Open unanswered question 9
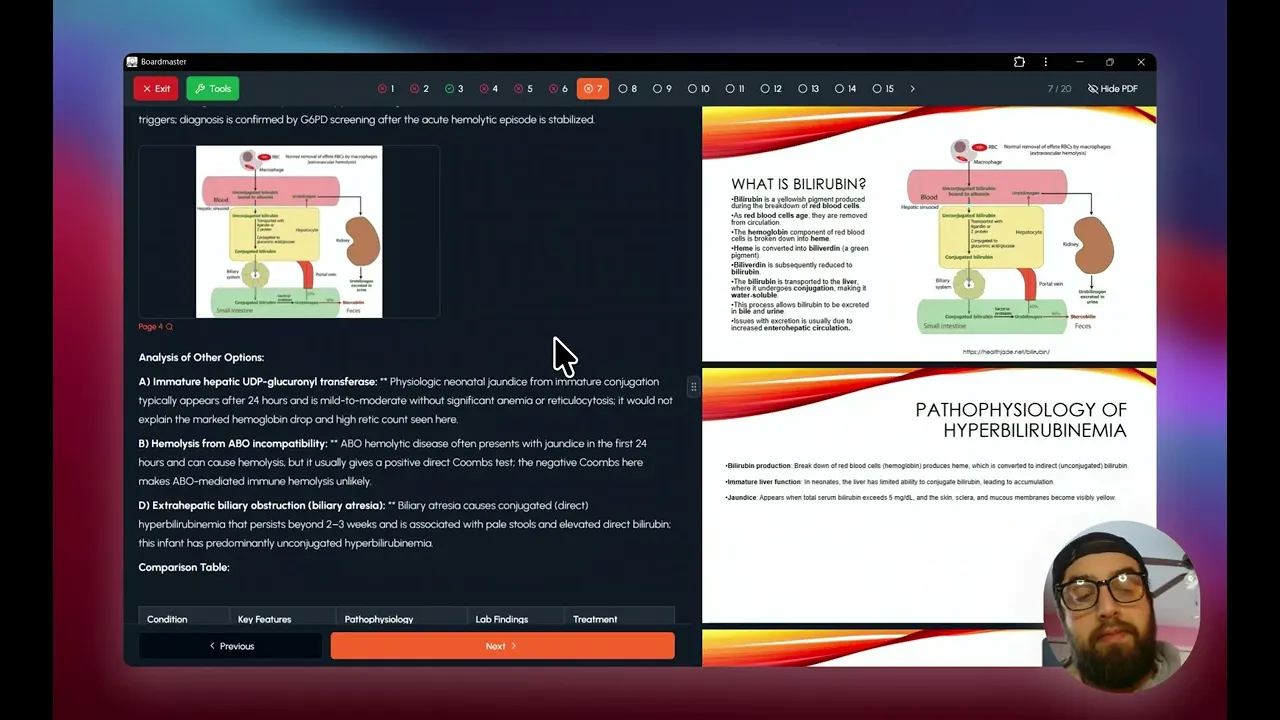This screenshot has width=1280, height=720. tap(662, 89)
